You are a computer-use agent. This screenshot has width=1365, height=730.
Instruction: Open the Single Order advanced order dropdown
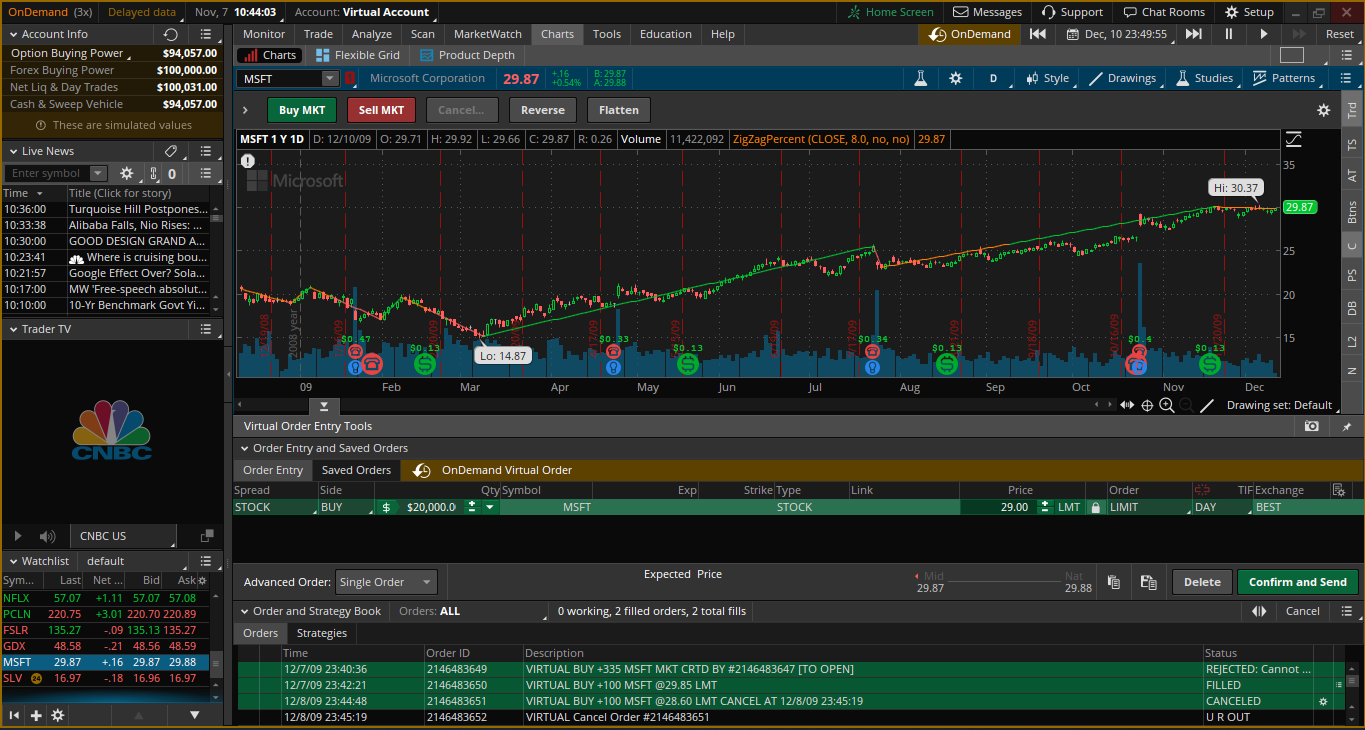[x=386, y=581]
